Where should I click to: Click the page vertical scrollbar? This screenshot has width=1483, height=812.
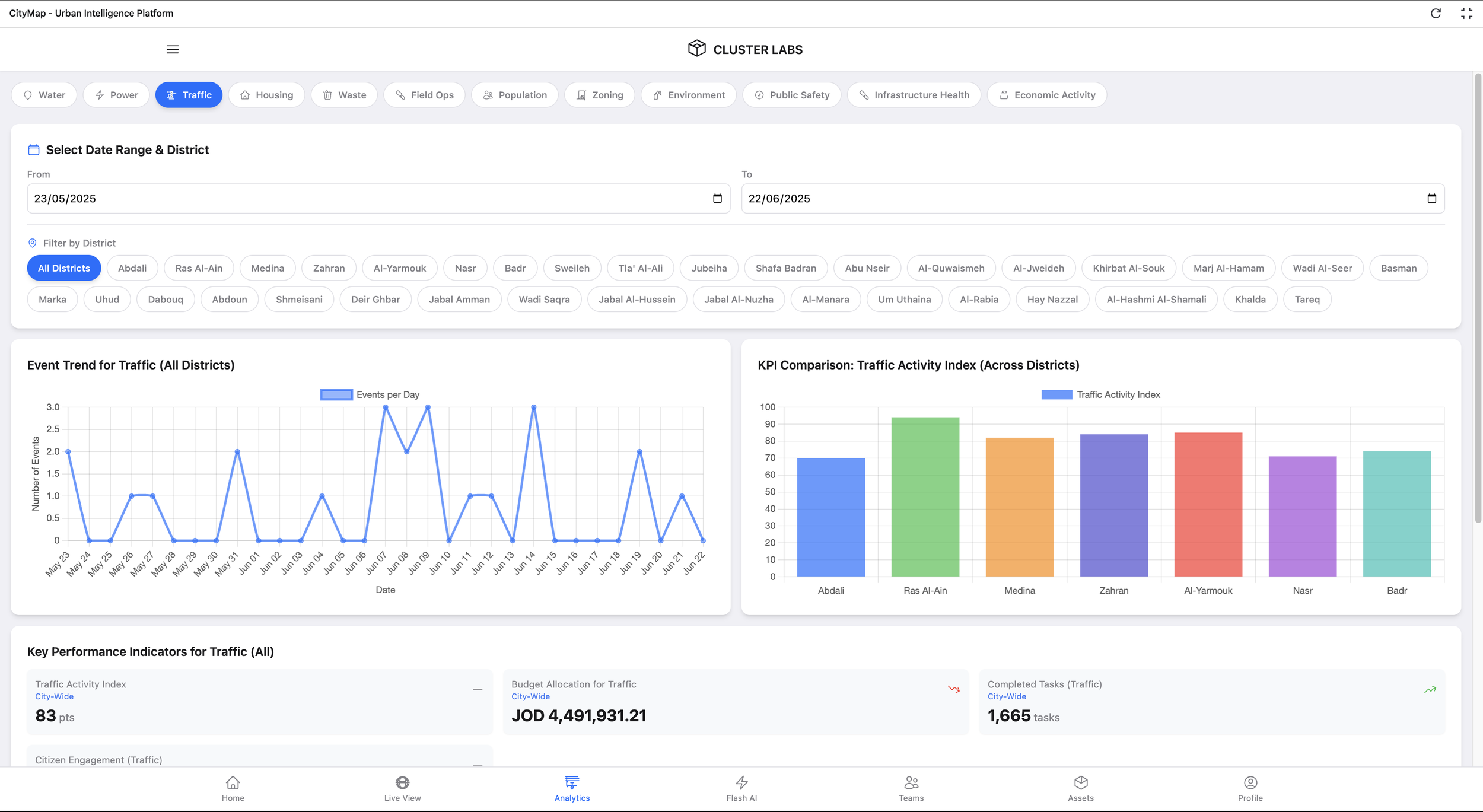point(1478,298)
